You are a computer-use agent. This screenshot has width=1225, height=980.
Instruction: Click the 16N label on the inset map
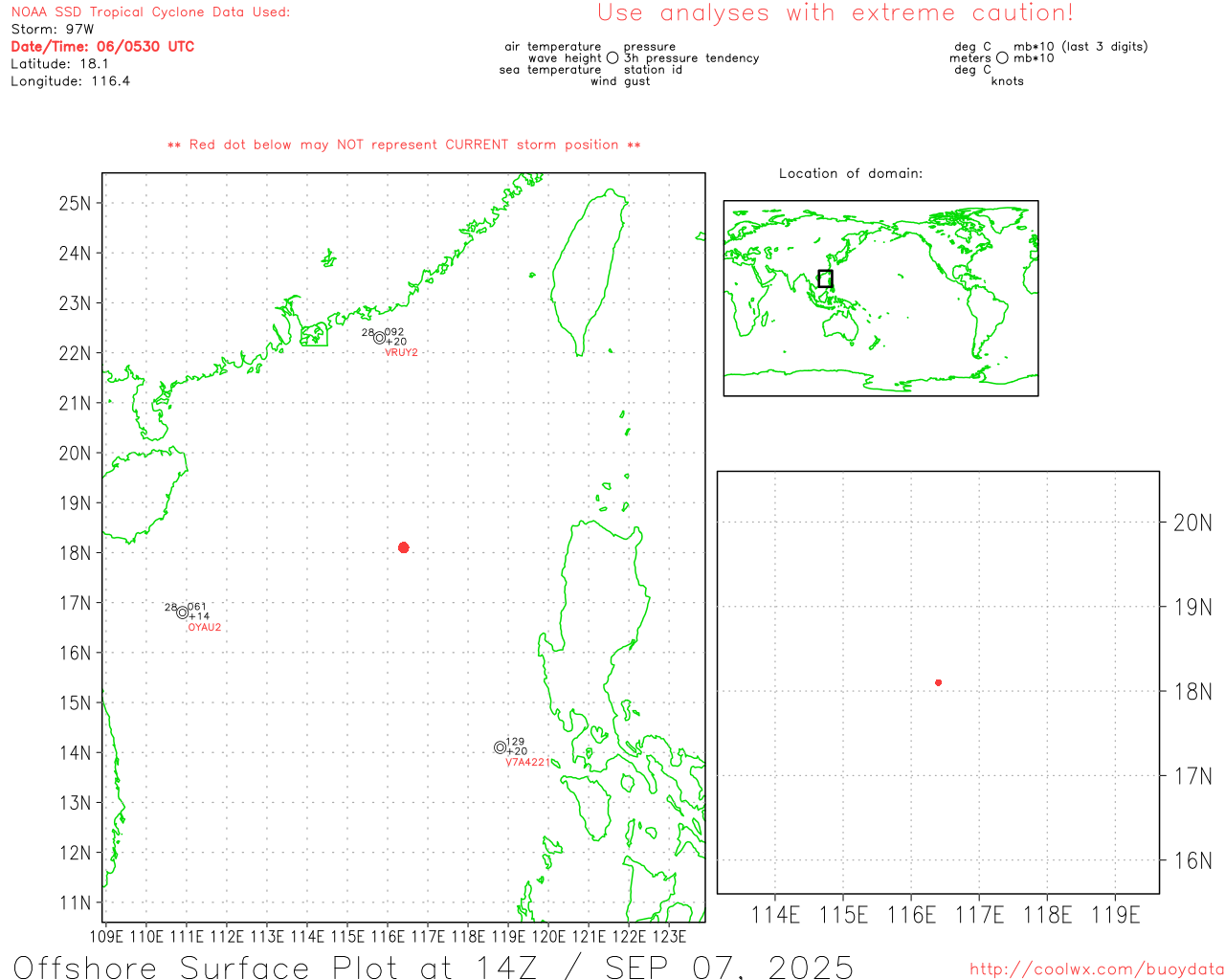1192,860
